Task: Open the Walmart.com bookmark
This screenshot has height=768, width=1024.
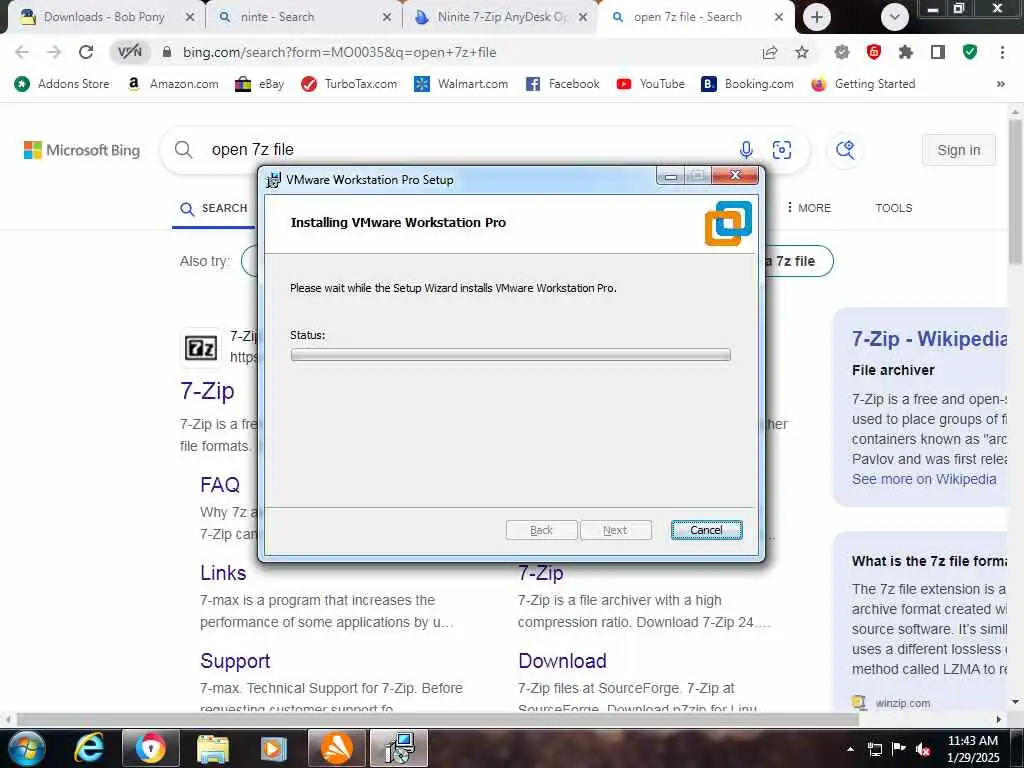Action: pos(461,84)
